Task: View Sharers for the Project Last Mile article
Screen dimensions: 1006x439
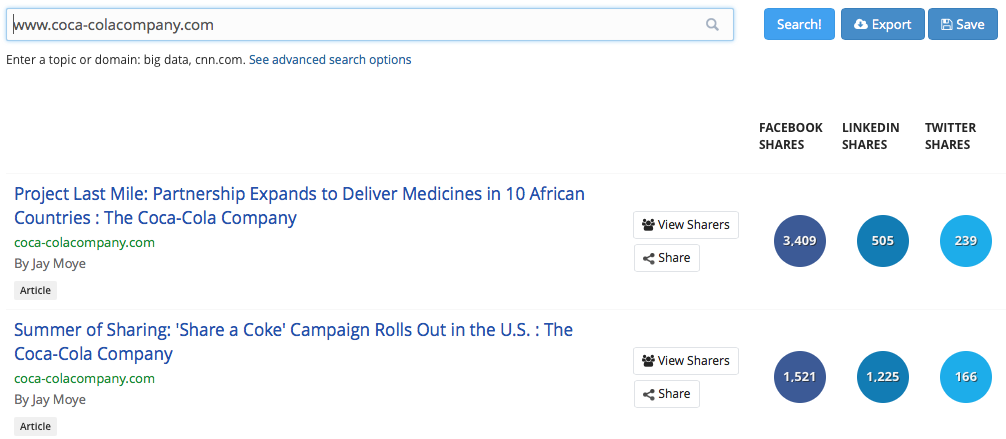Action: pos(686,225)
